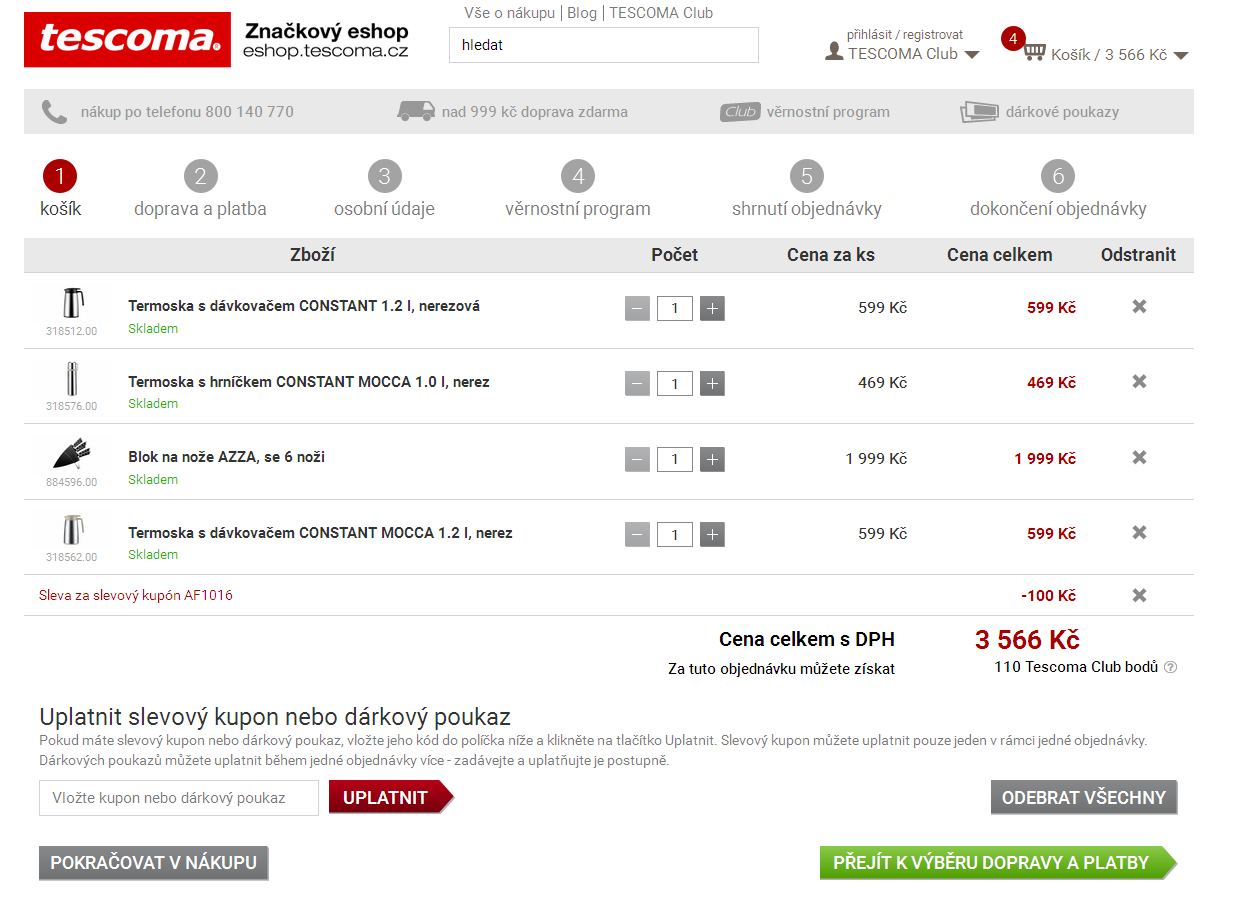This screenshot has height=899, width=1237.
Task: Click quantity field for Termoska CONSTANT 1.2 l nerezová
Action: (675, 308)
